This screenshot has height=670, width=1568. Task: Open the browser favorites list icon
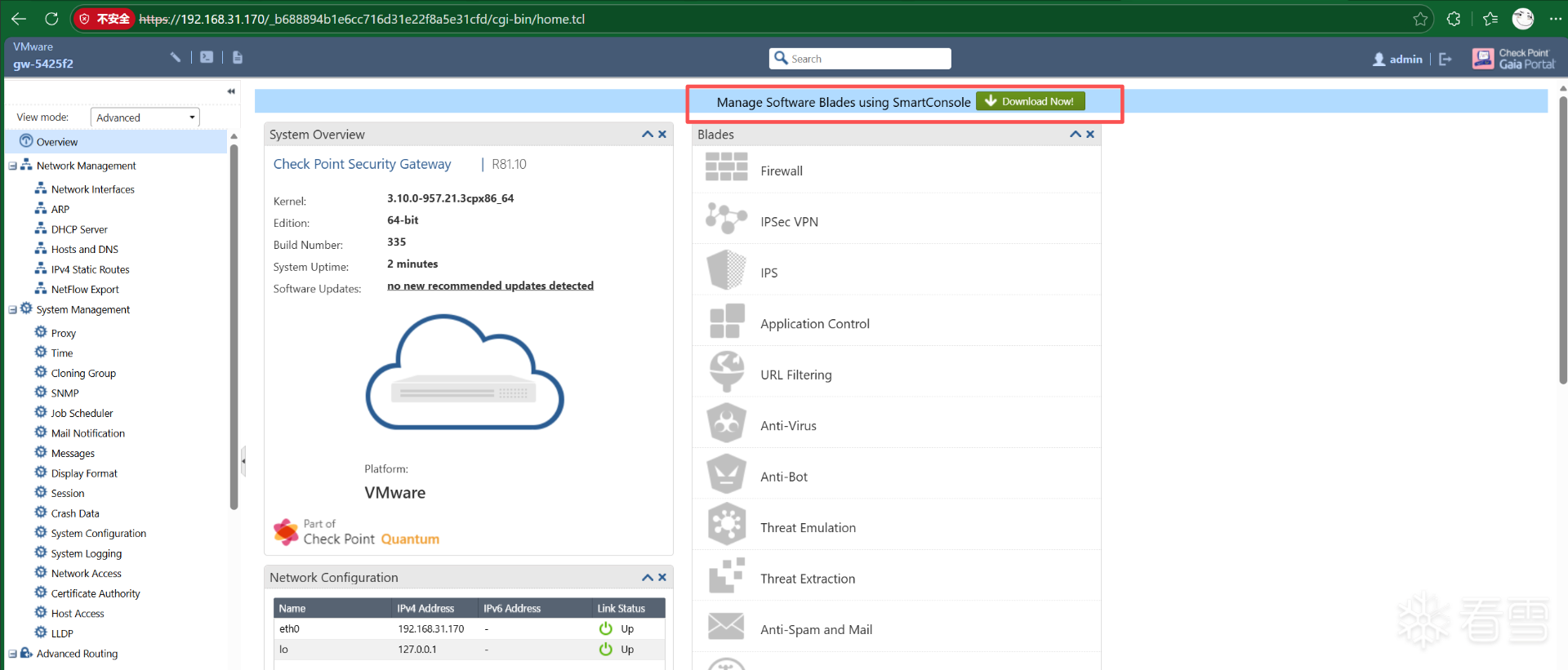1490,19
